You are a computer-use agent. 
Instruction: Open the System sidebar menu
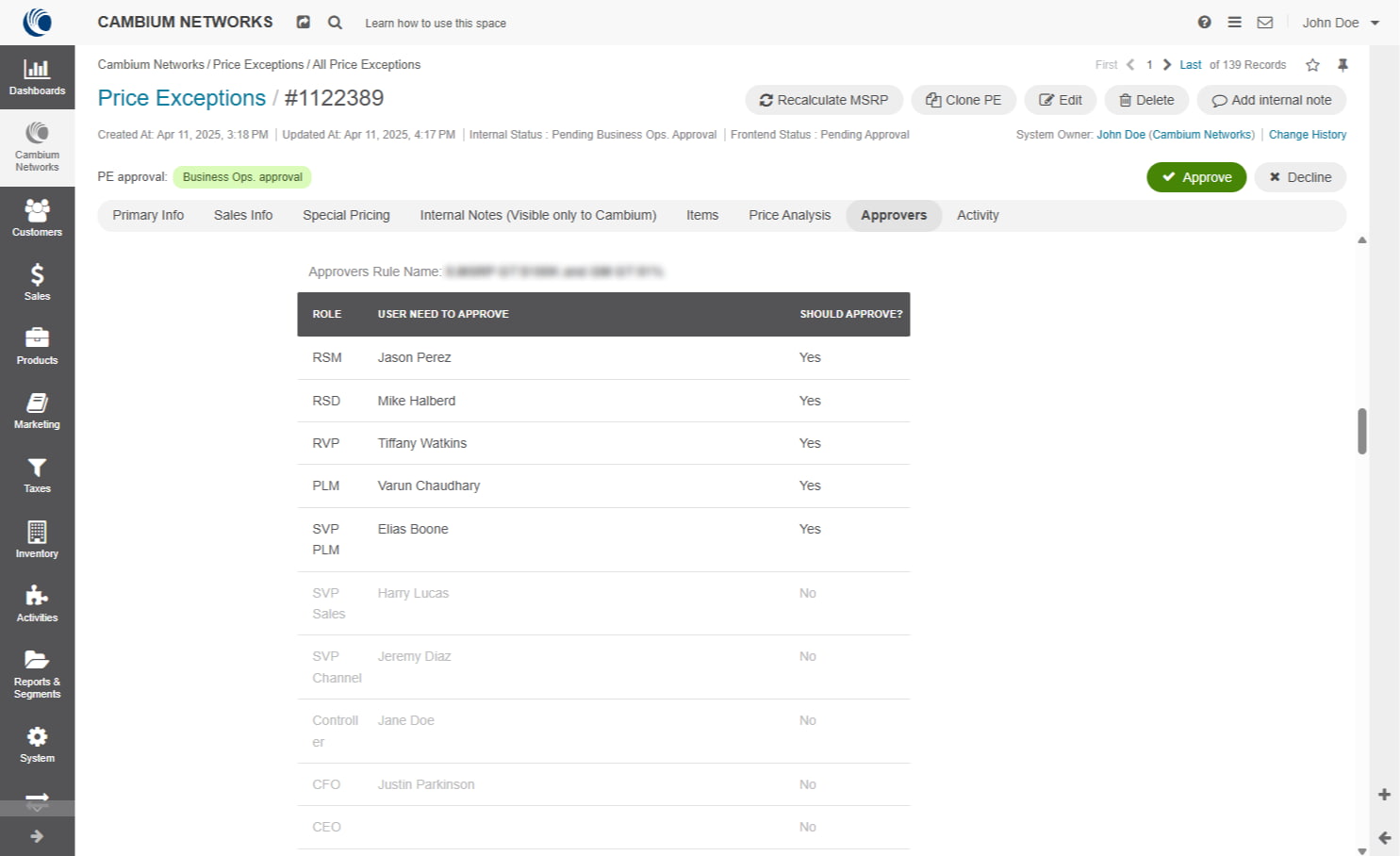coord(37,744)
